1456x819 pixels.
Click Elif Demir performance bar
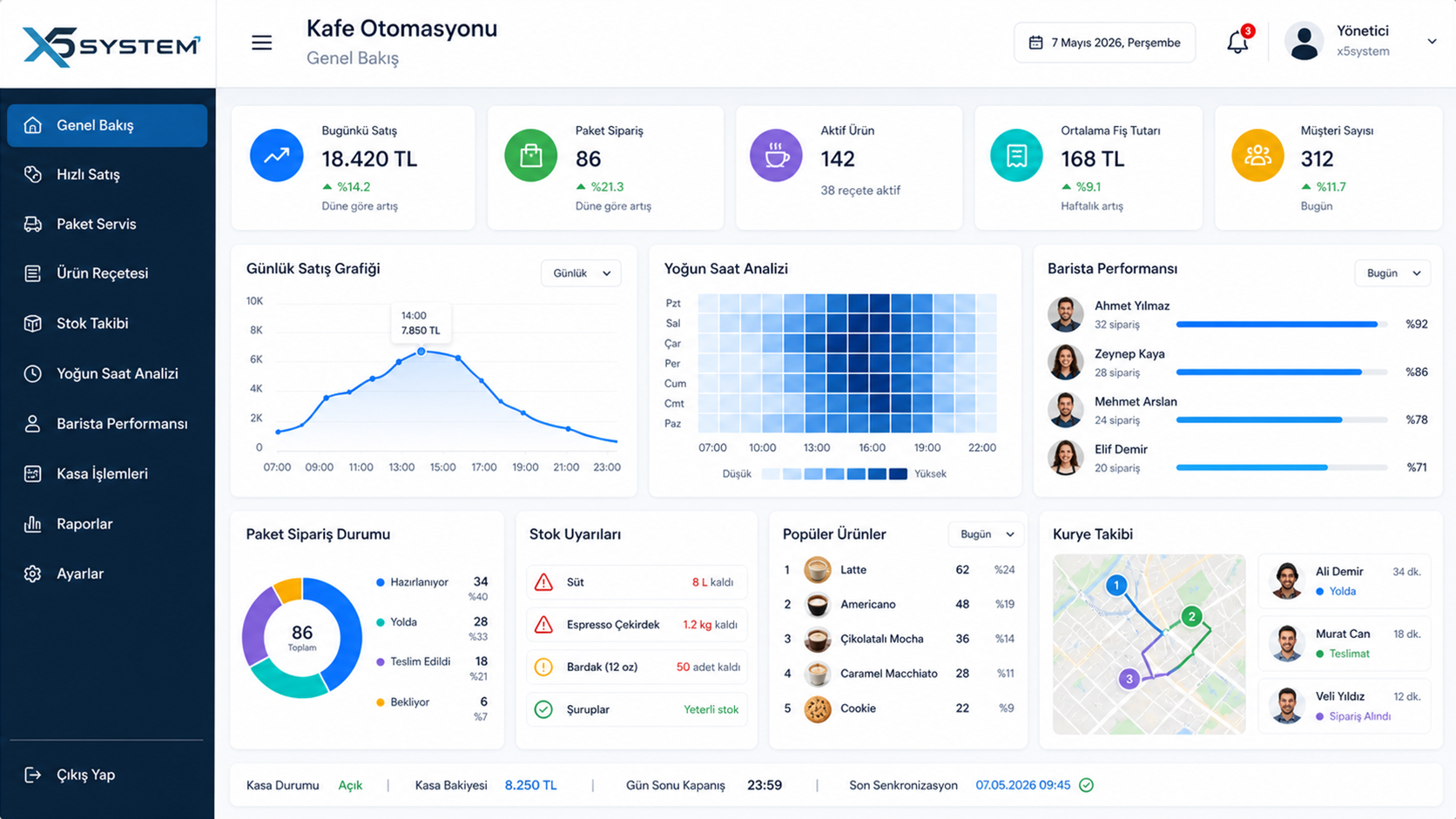click(1282, 467)
